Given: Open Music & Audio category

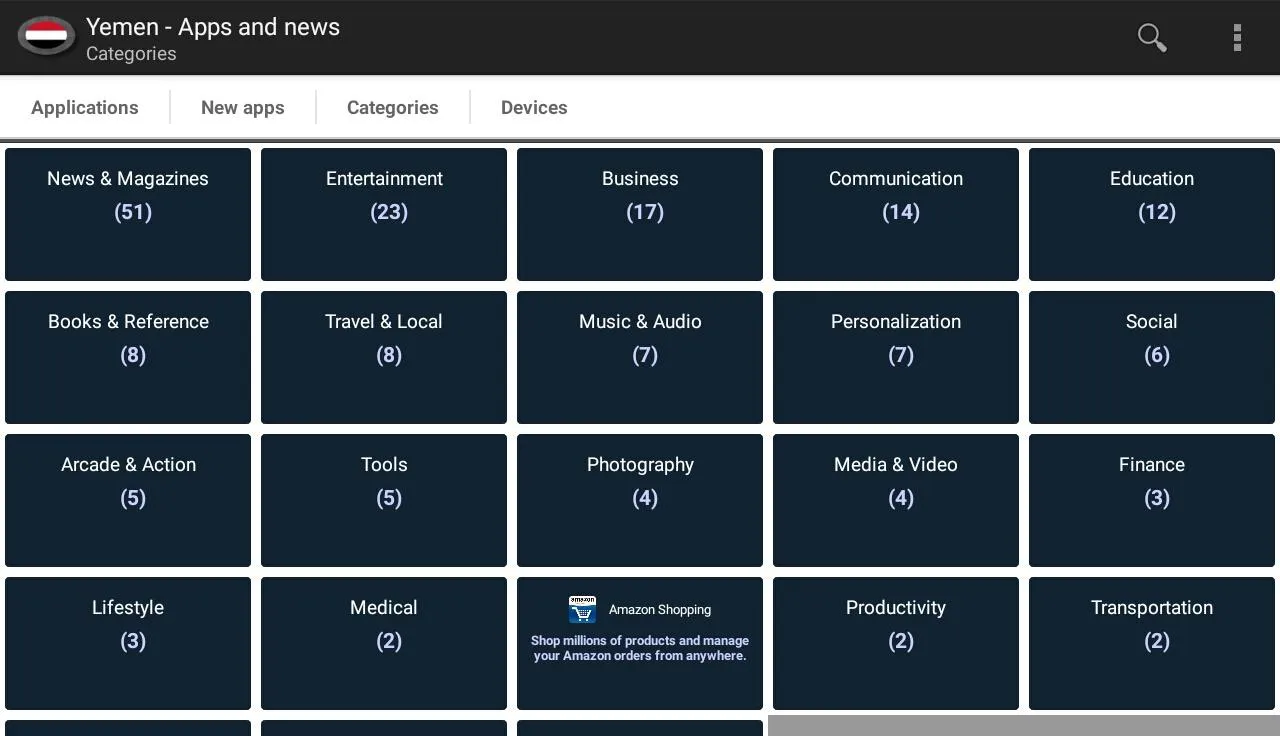Looking at the screenshot, I should click(640, 357).
